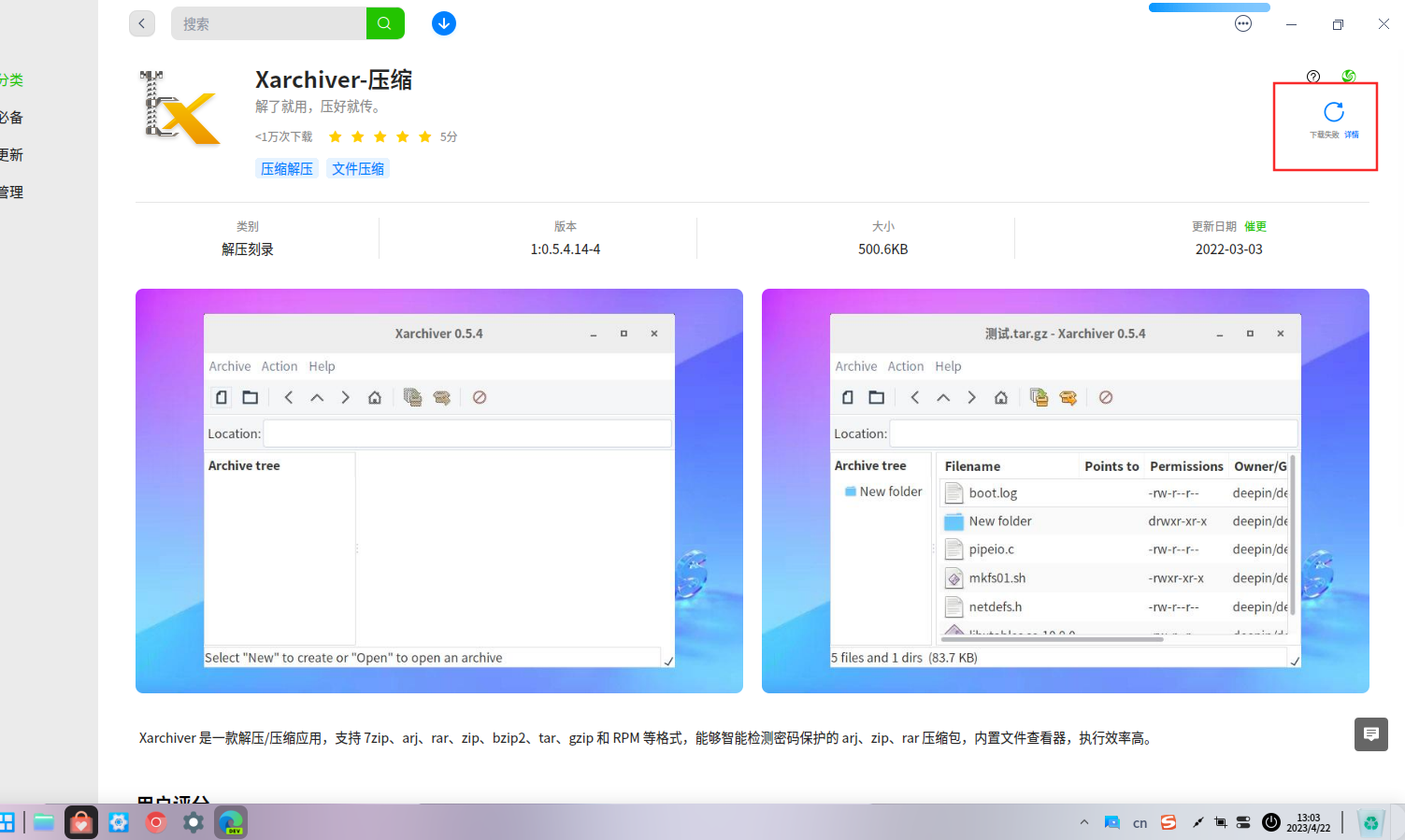Launch Edge Dev from the taskbar
The height and width of the screenshot is (840, 1405).
(x=231, y=822)
